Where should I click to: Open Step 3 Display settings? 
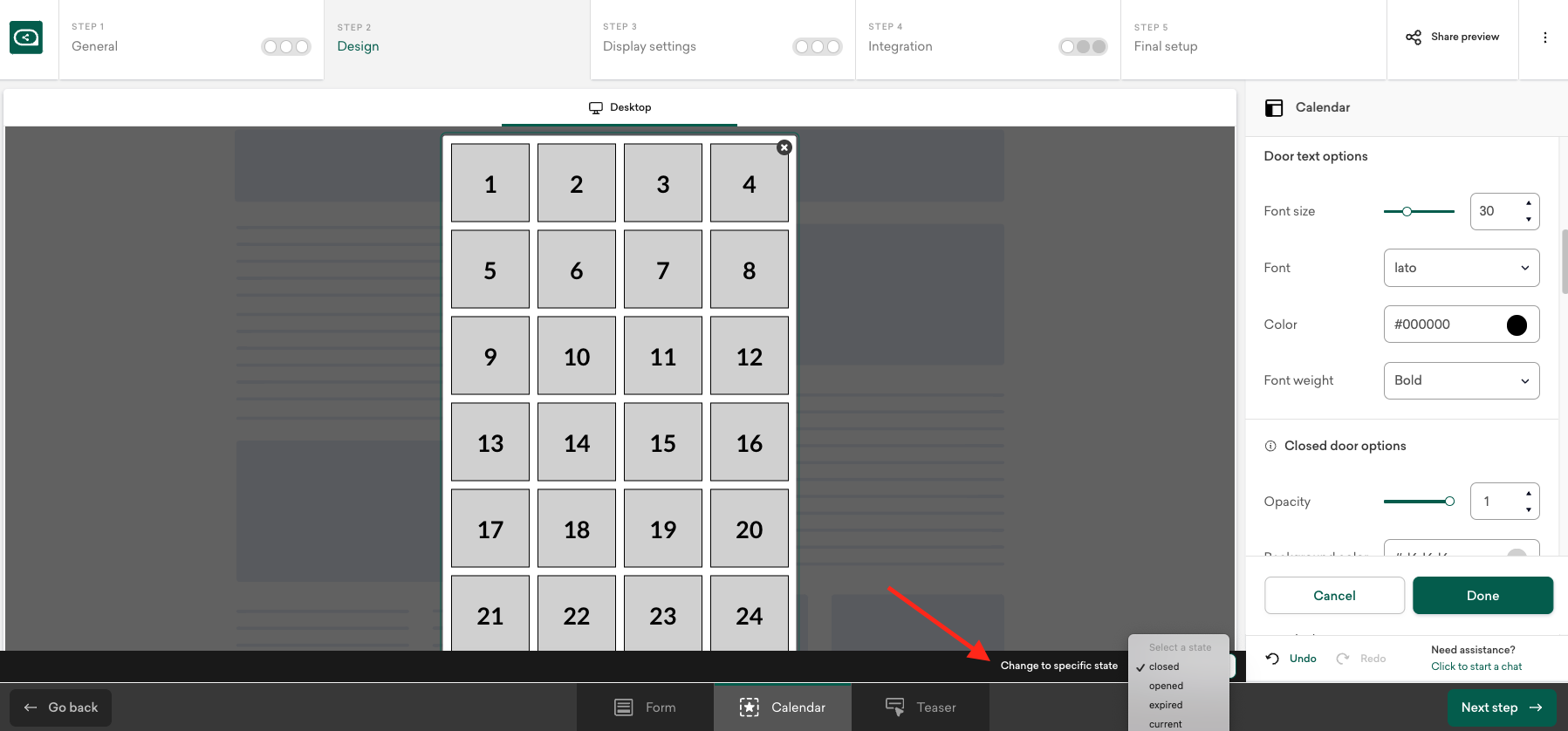pos(722,39)
